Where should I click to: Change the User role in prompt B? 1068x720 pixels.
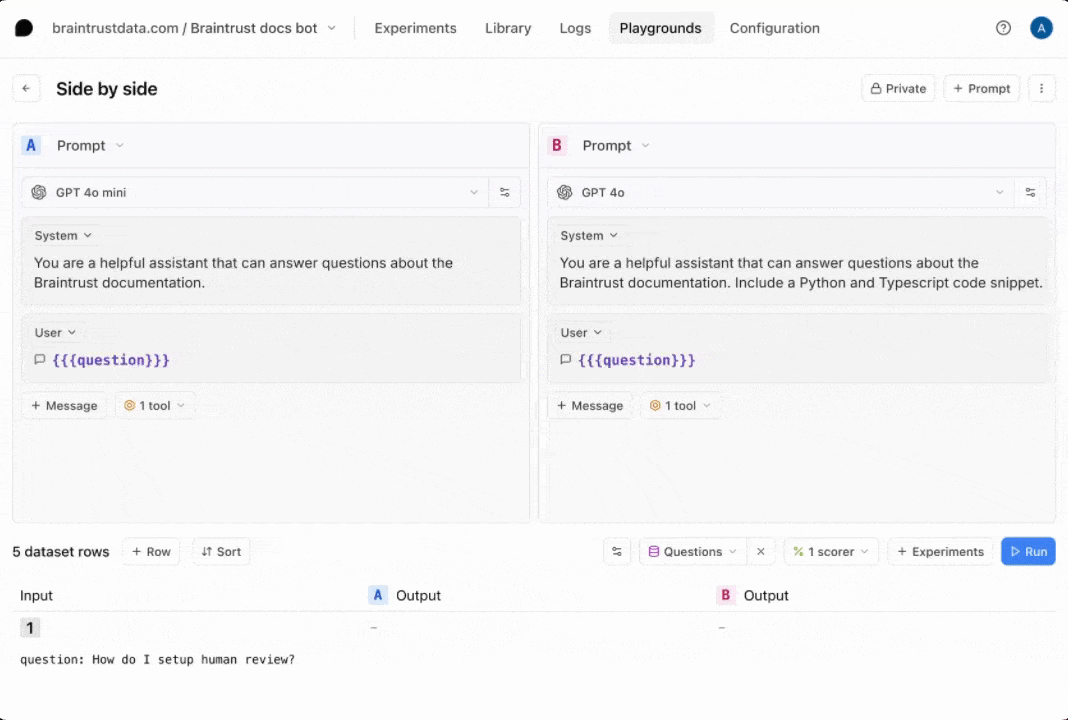pos(581,333)
